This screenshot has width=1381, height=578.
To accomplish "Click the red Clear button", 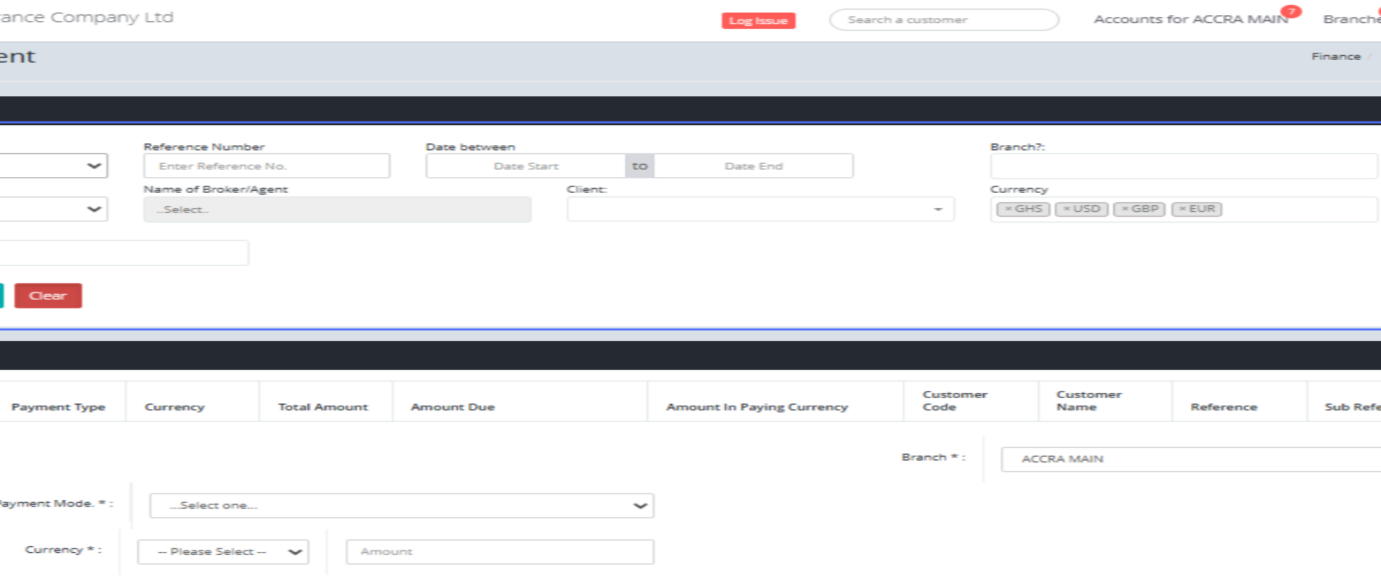I will (x=48, y=296).
